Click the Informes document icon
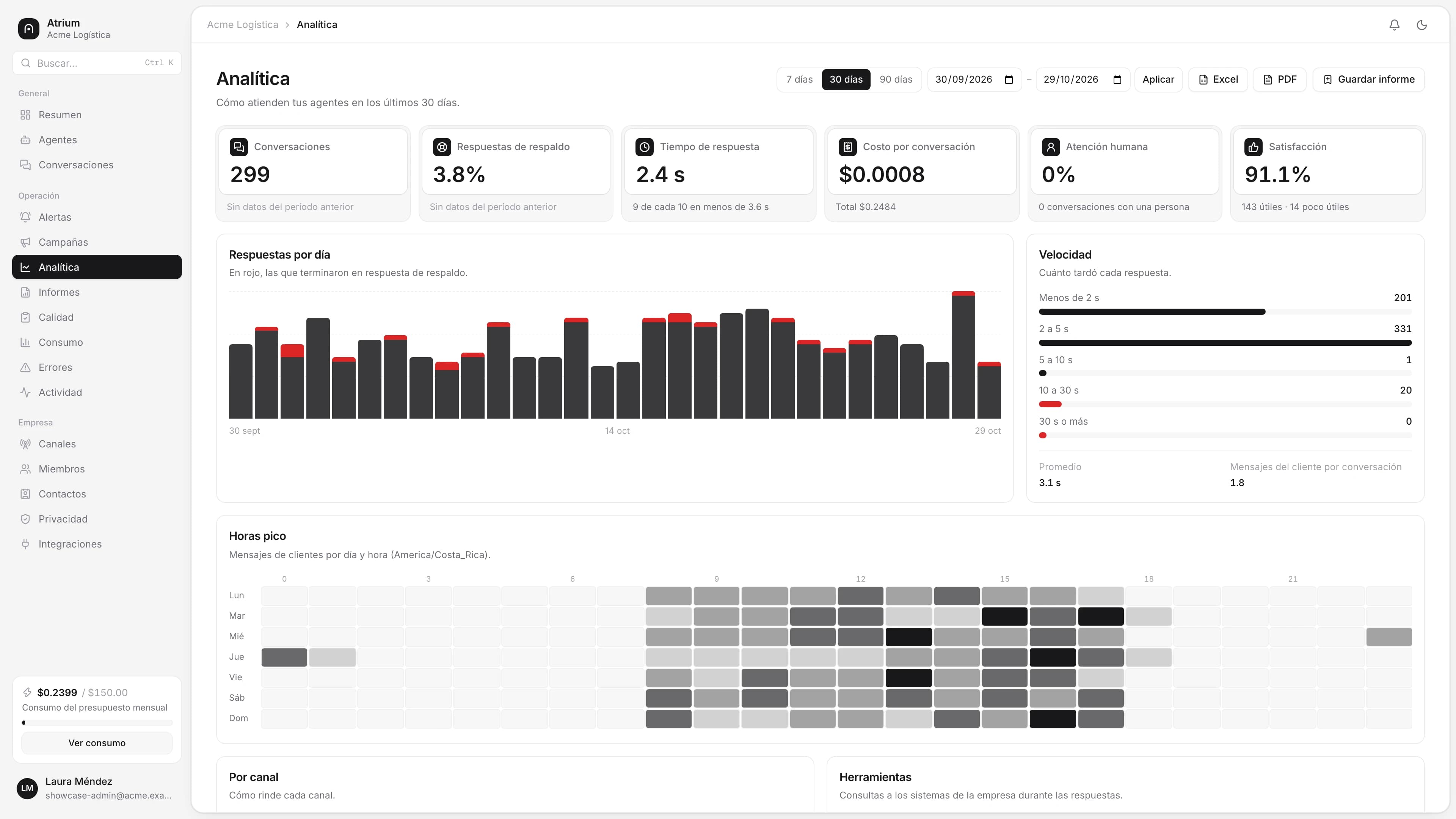Image resolution: width=1456 pixels, height=819 pixels. (25, 292)
